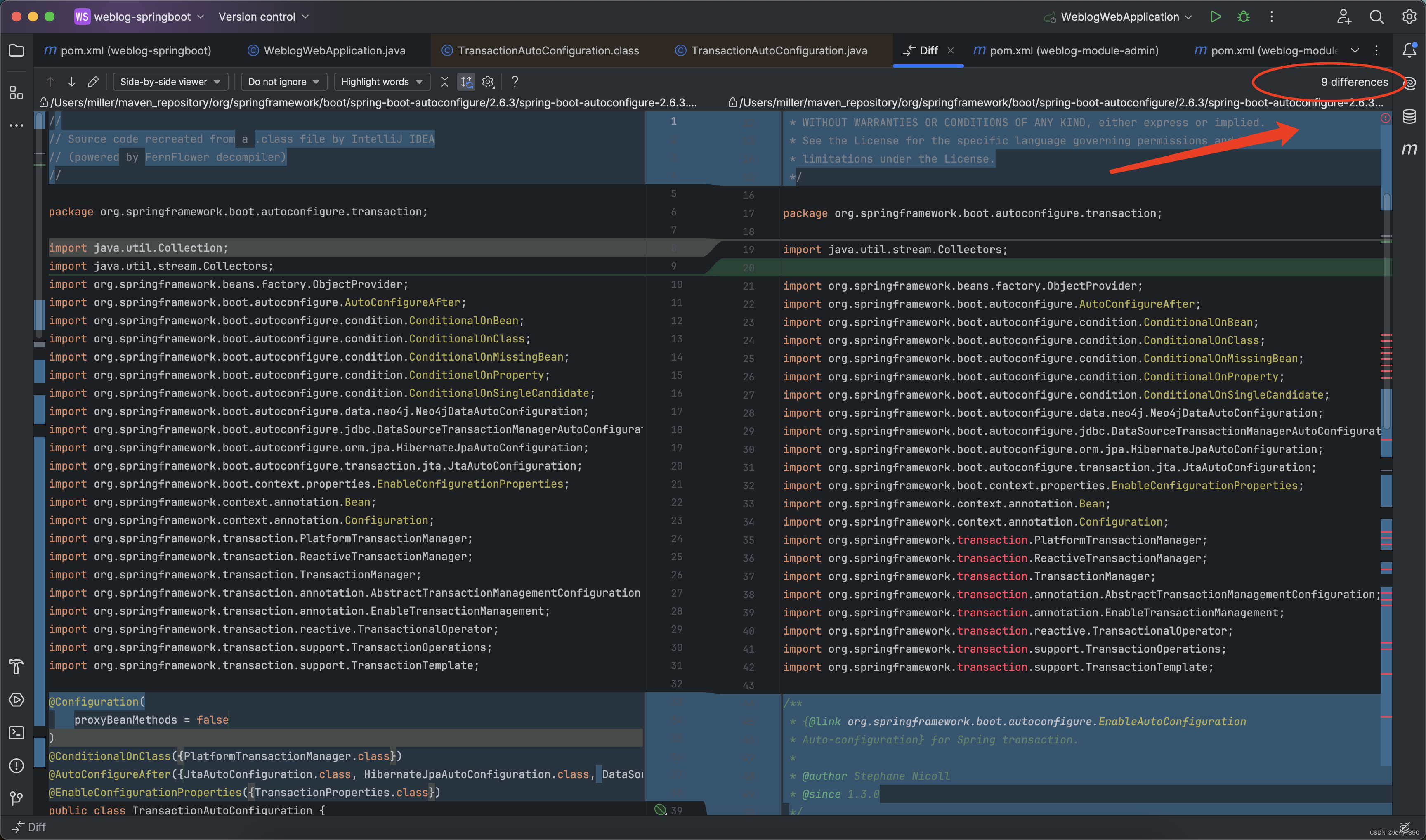Expand Do not ignore dropdown
The width and height of the screenshot is (1426, 840).
(x=283, y=82)
